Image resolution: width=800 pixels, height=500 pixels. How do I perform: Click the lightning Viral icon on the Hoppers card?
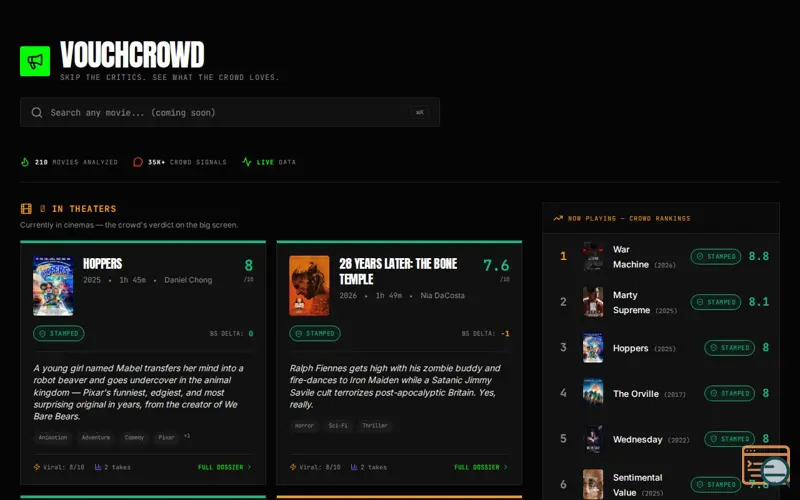click(37, 467)
